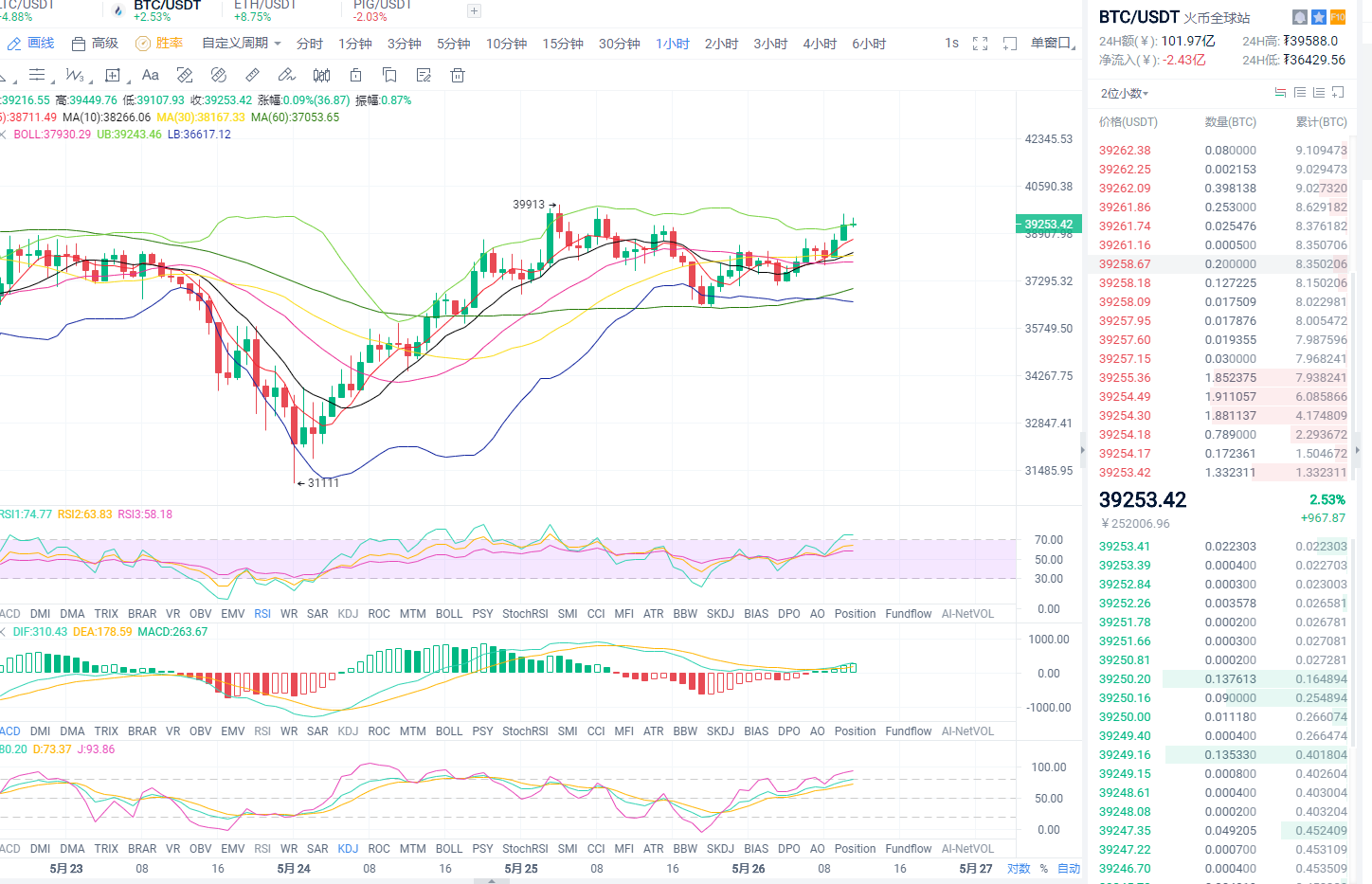Open the orange F10 info icon

[x=1338, y=17]
